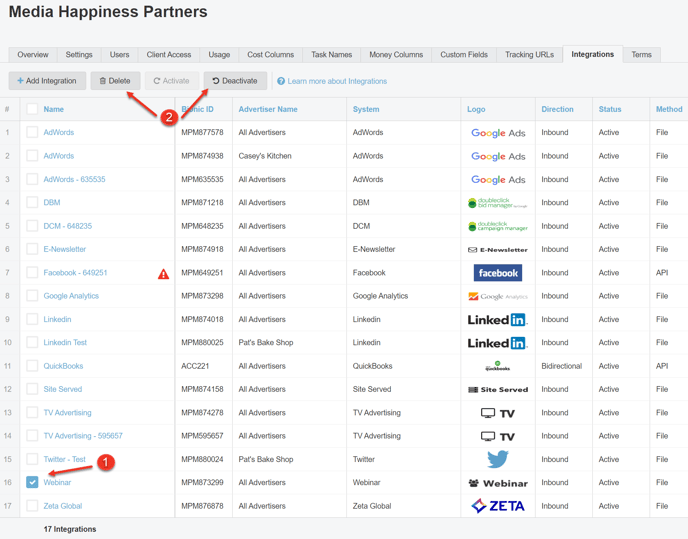Click the QuickBooks logo
The width and height of the screenshot is (688, 539).
[x=498, y=366]
